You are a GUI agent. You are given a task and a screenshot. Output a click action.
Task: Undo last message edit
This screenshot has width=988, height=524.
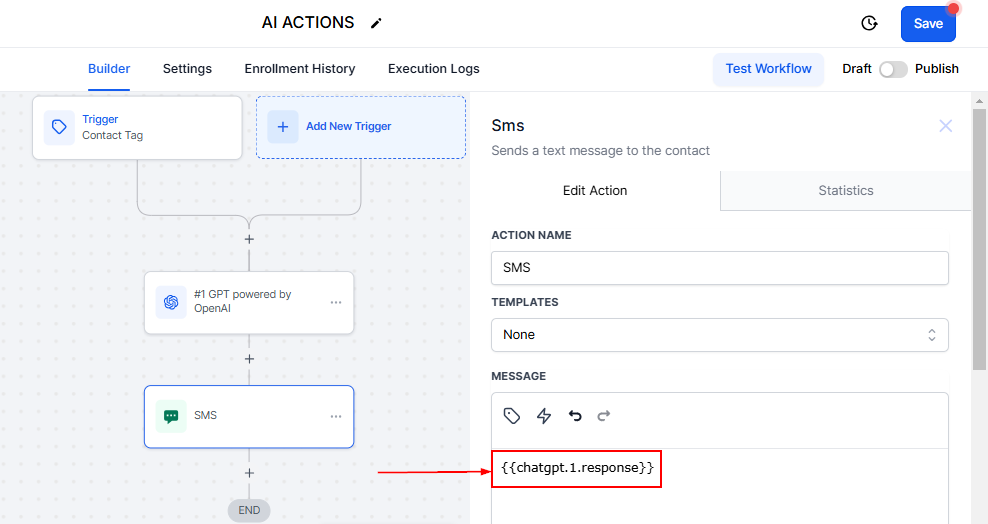coord(575,416)
